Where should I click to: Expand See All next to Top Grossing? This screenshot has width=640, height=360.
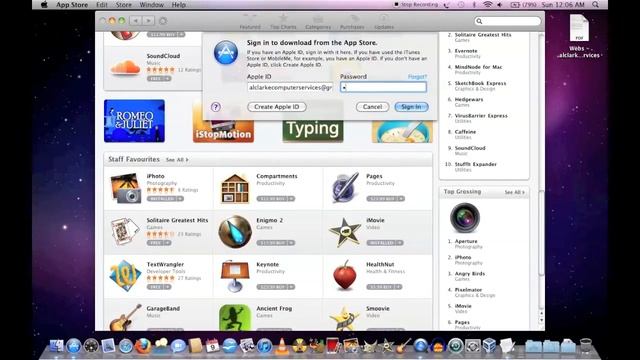tap(514, 192)
